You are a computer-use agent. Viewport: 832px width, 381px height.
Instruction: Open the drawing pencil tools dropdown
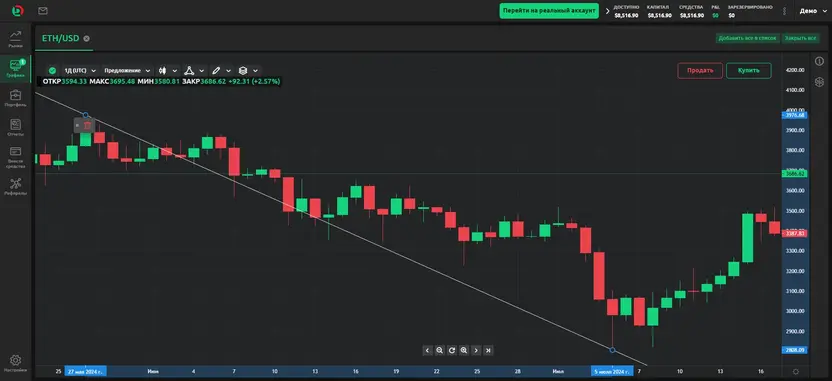221,71
